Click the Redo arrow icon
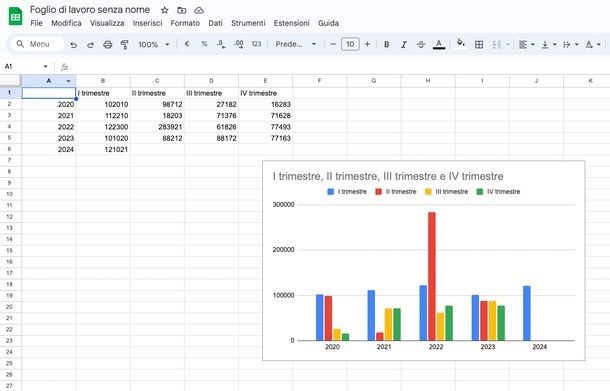Image resolution: width=610 pixels, height=391 pixels. point(91,45)
